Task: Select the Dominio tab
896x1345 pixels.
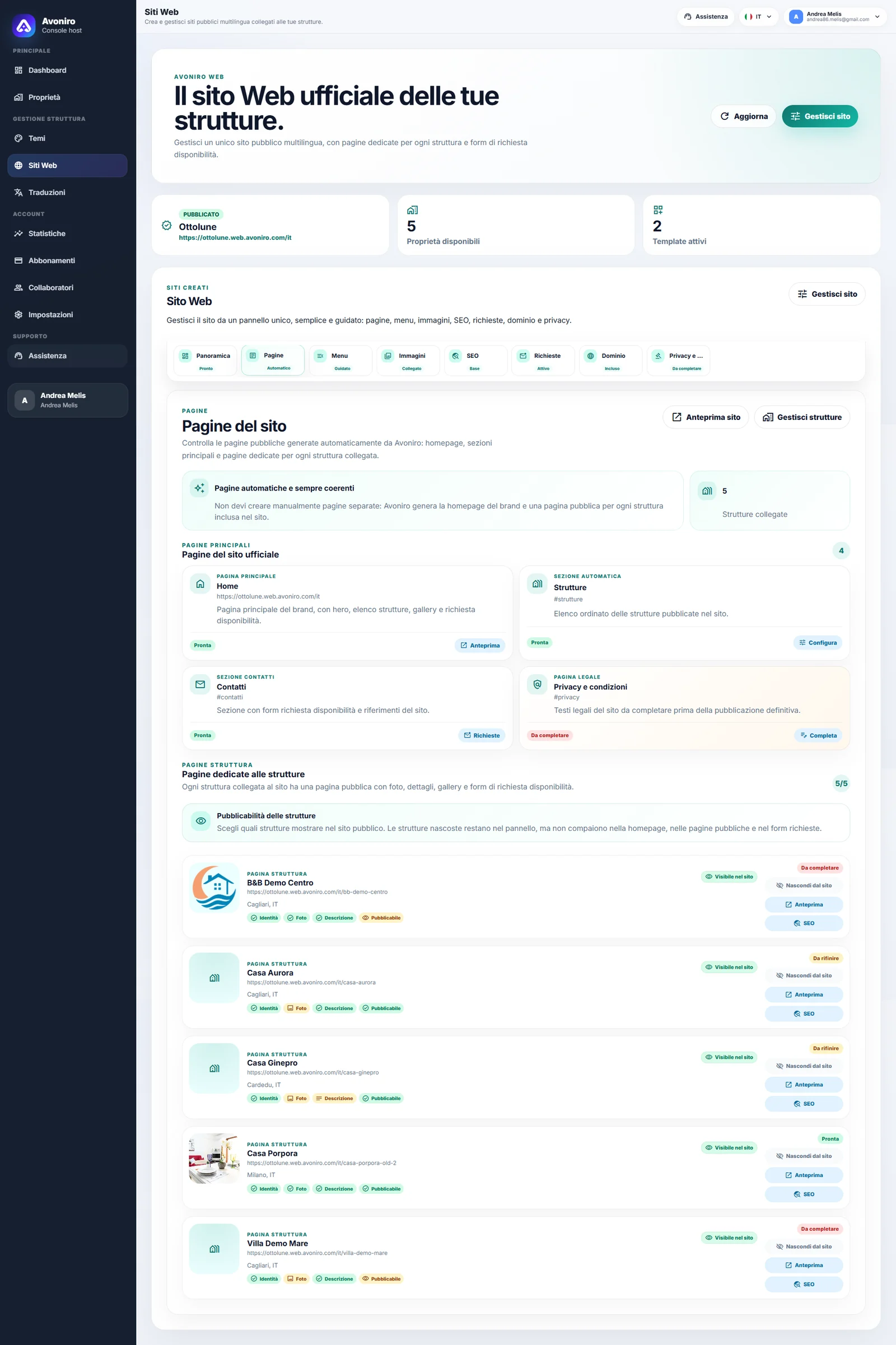Action: point(610,361)
